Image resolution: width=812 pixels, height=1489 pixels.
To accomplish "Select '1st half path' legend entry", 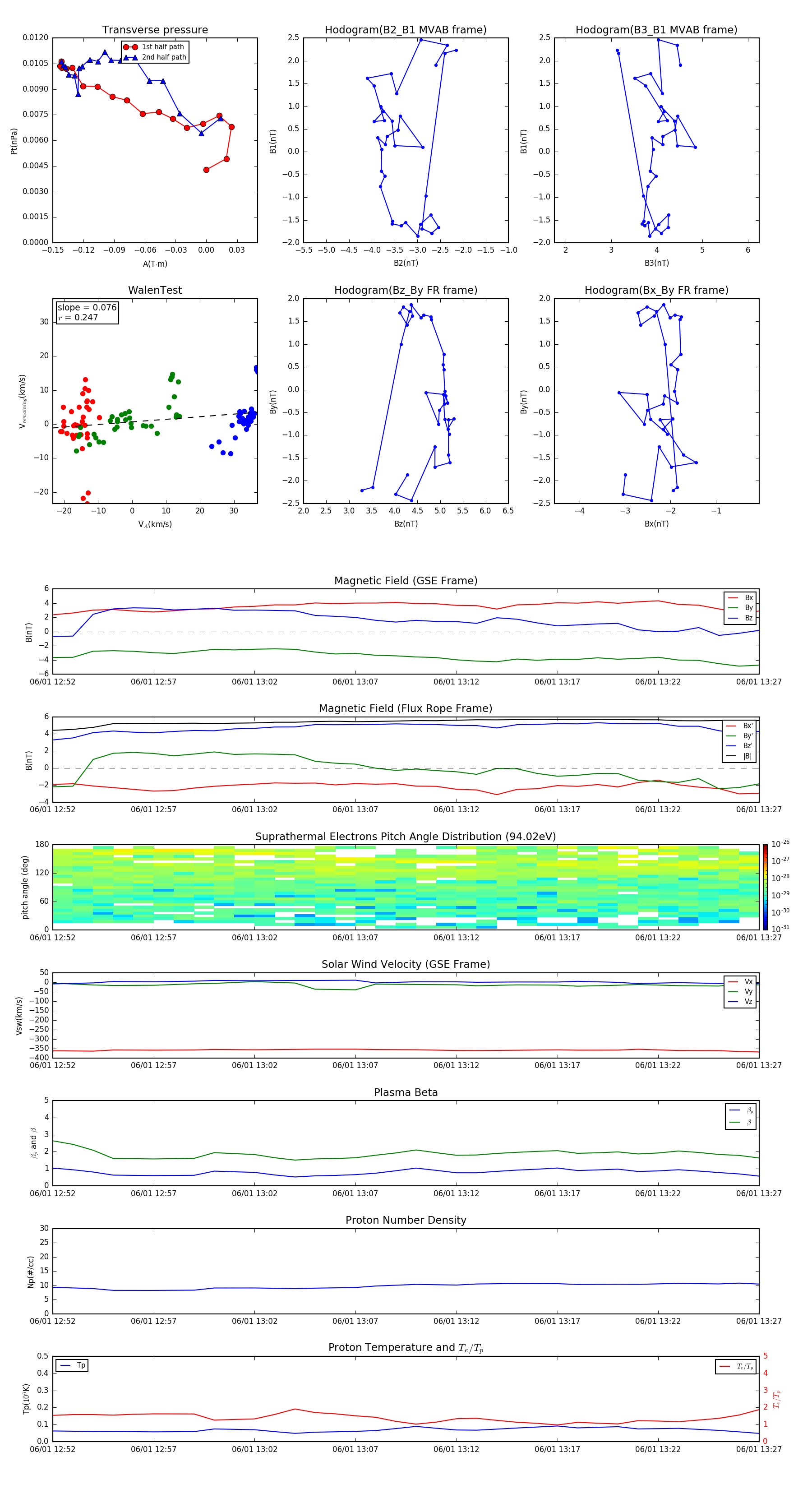I will pyautogui.click(x=154, y=47).
